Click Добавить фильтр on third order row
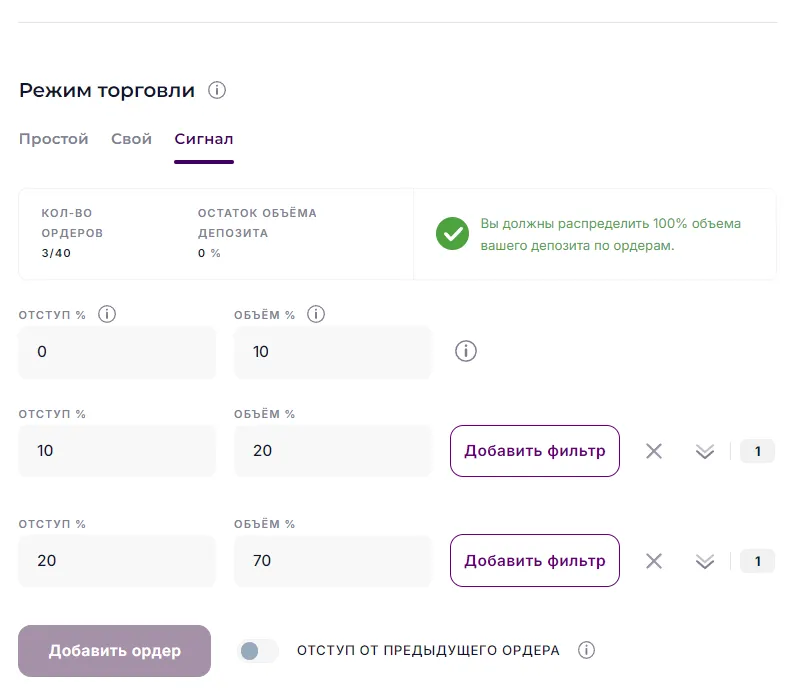The image size is (799, 691). (534, 561)
